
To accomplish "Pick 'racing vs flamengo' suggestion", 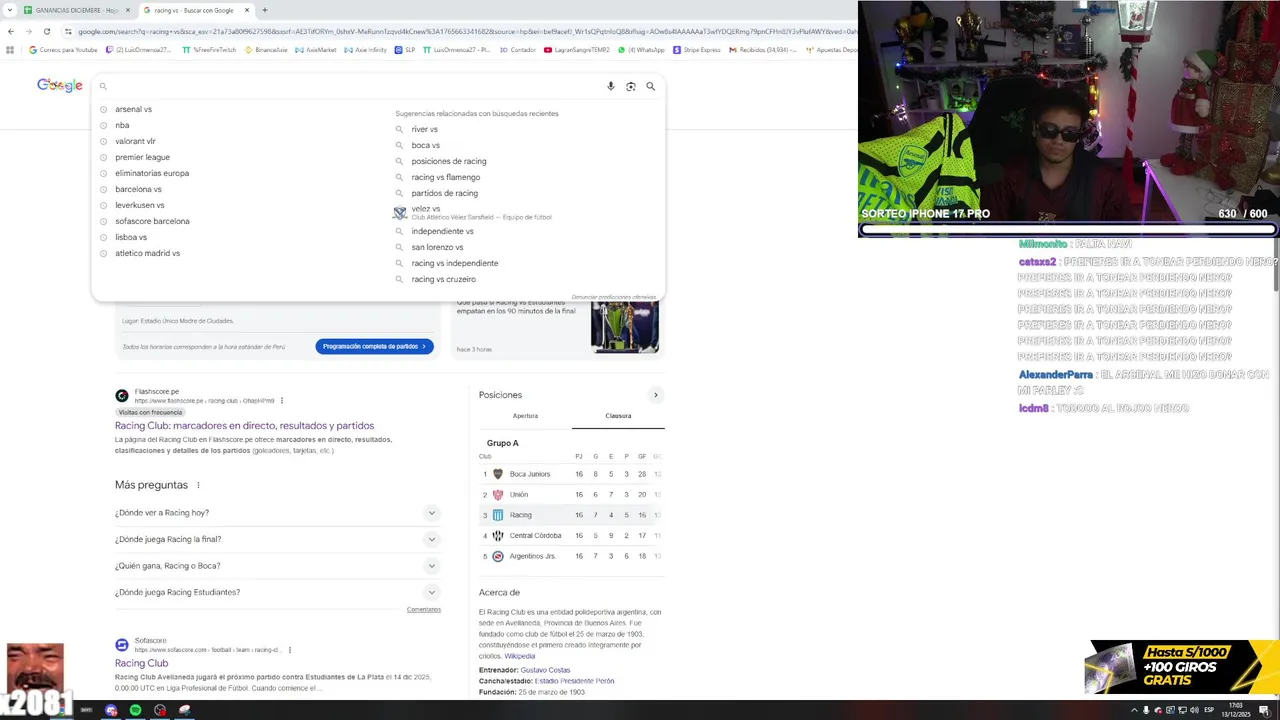I will click(x=445, y=177).
